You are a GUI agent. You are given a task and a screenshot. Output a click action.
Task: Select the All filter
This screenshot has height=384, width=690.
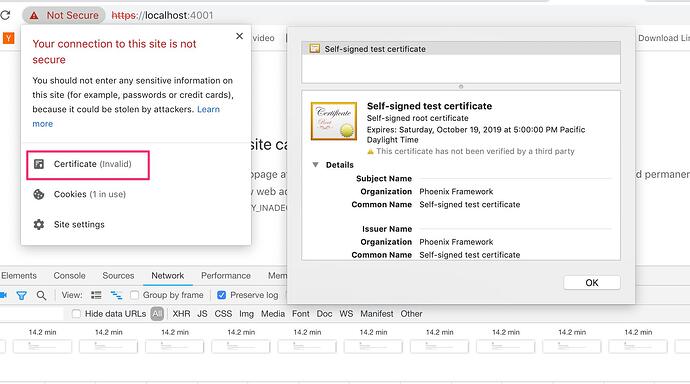point(157,314)
